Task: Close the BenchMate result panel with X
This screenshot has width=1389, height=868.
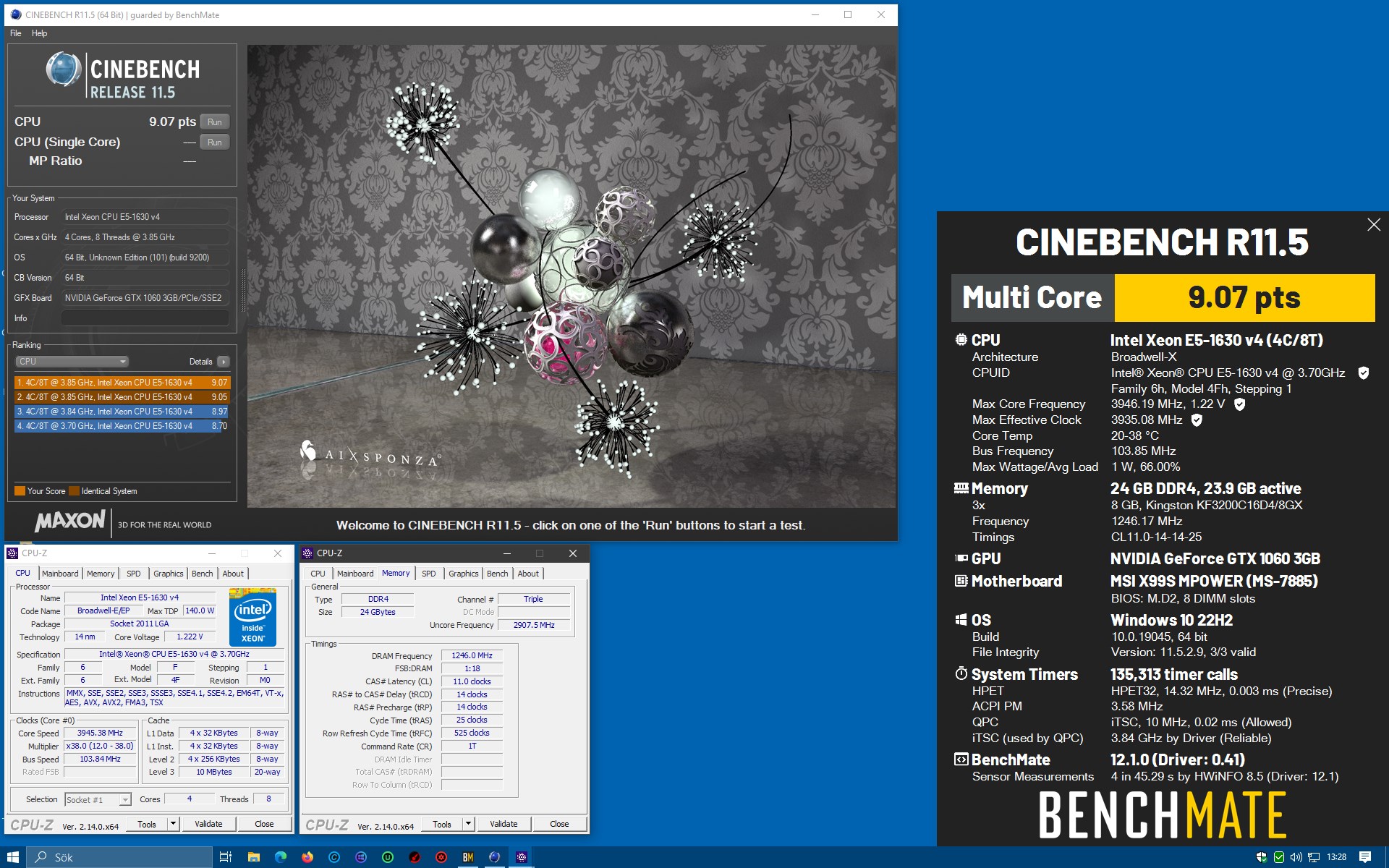Action: click(x=1373, y=225)
